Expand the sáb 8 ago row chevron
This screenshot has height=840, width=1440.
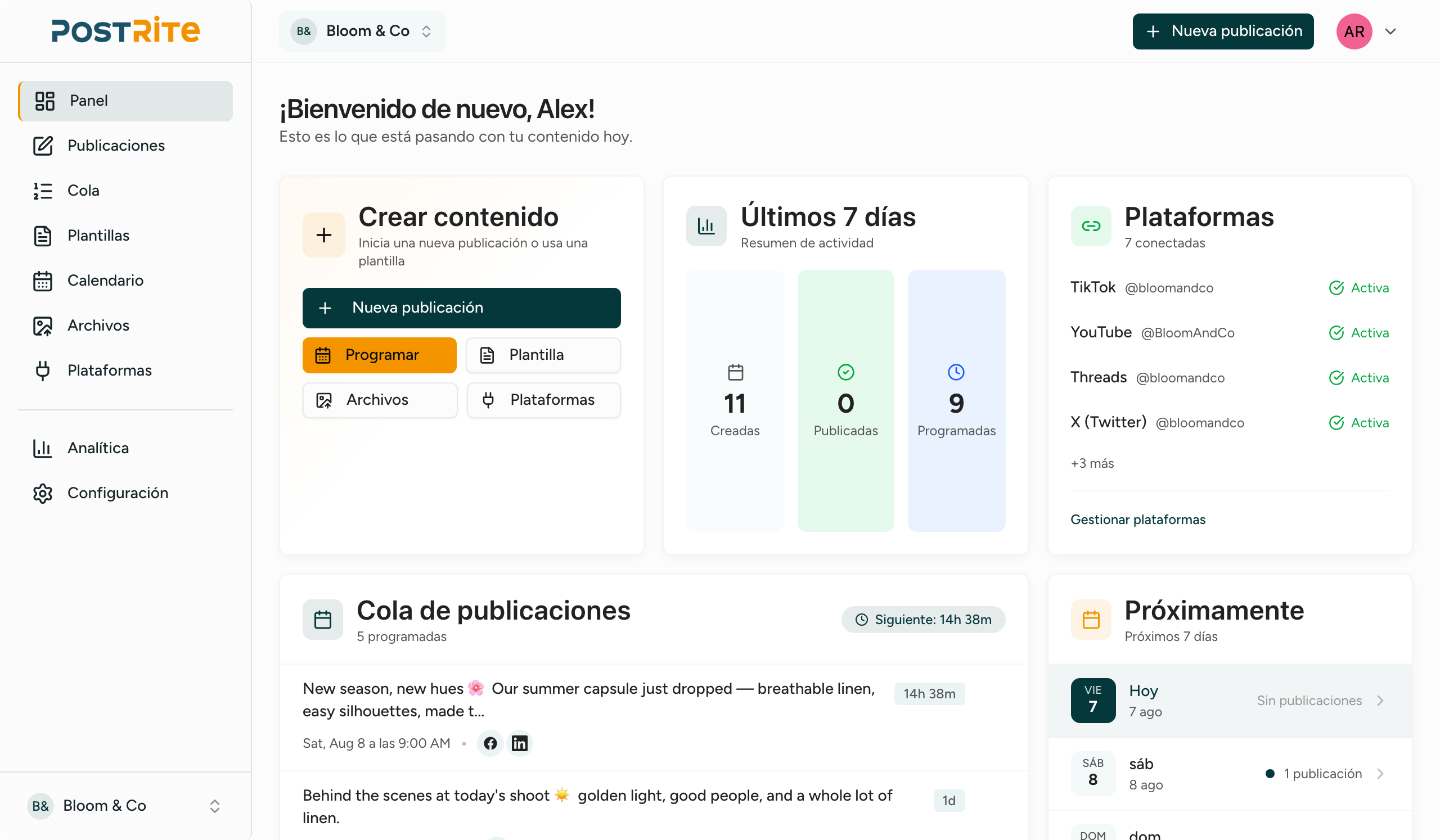point(1380,774)
